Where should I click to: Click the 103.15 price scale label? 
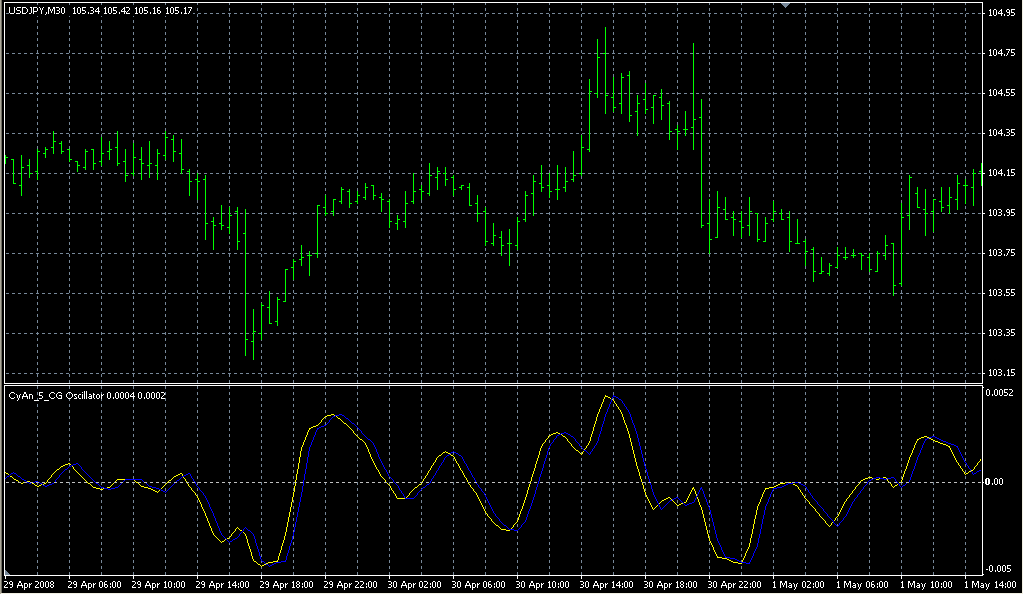pos(1001,373)
